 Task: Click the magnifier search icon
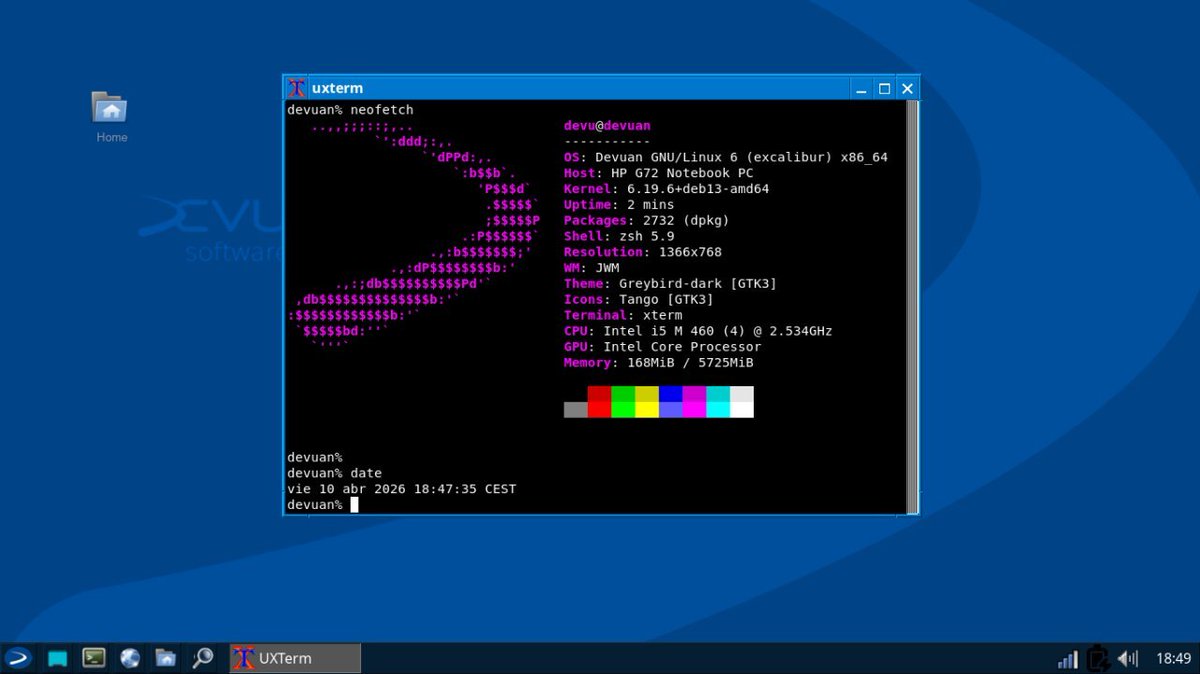[x=202, y=658]
